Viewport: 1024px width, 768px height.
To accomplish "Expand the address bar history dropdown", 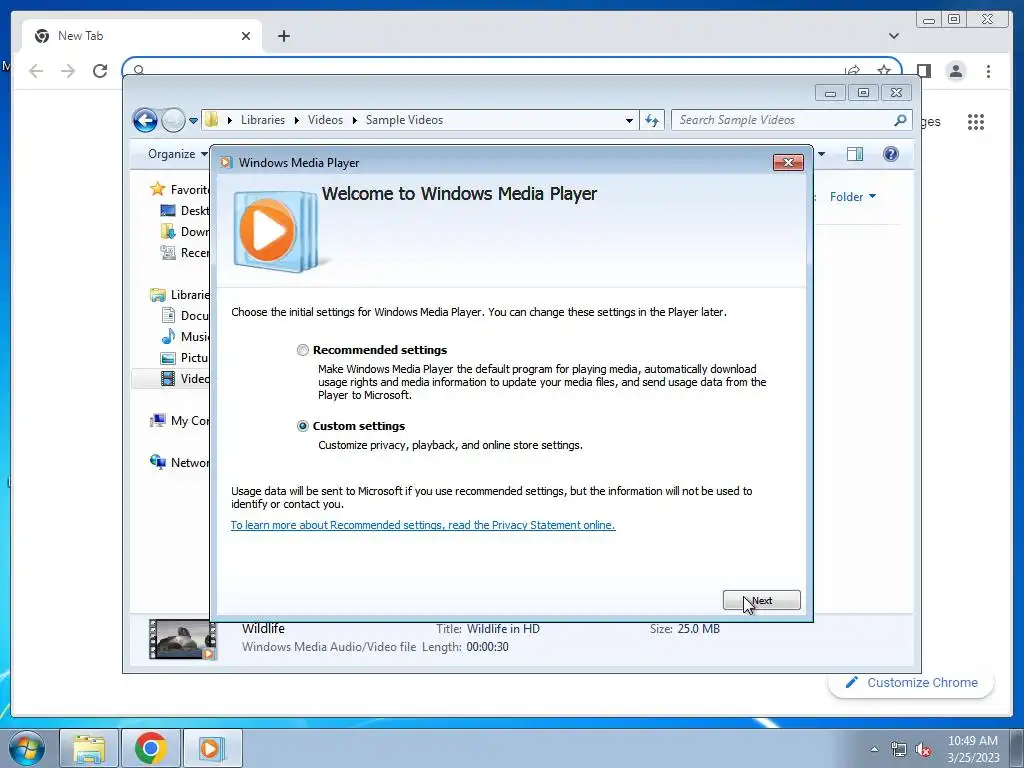I will 629,121.
